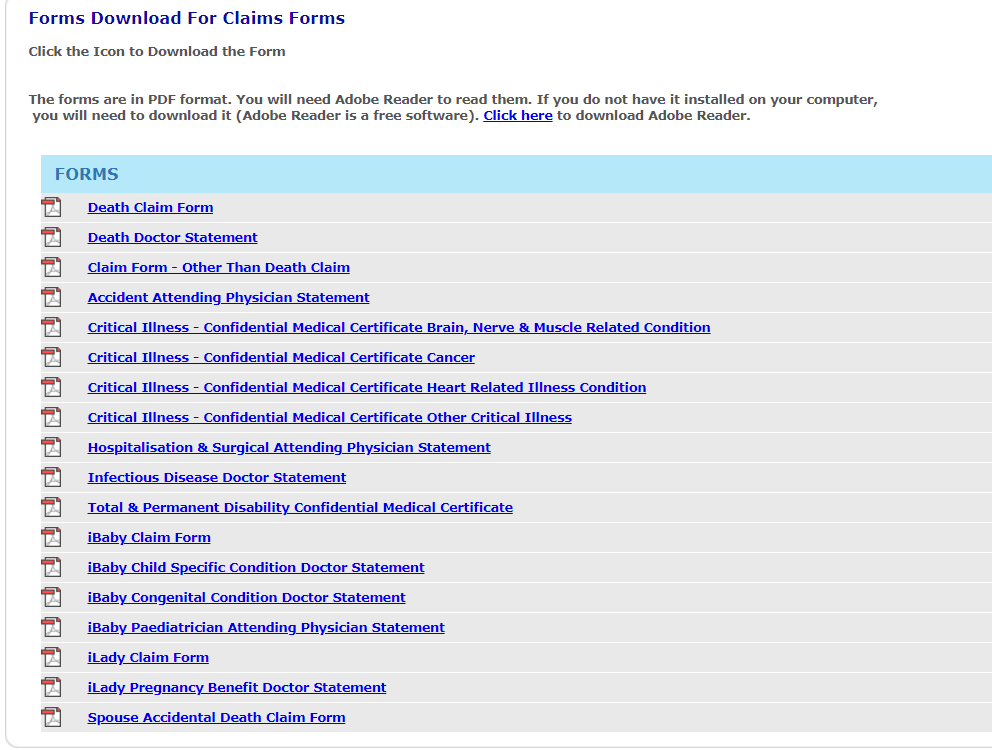Open the iBaby Claim Form link

click(149, 537)
